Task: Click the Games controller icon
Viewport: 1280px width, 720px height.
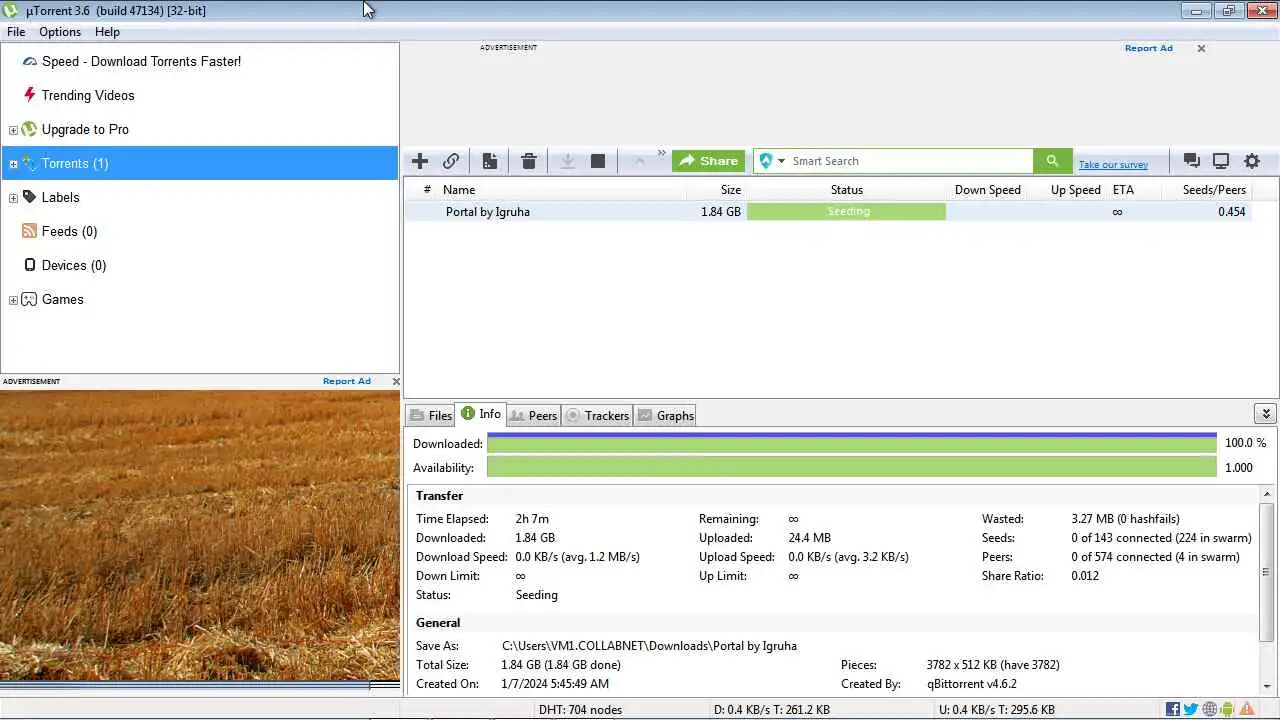Action: (30, 299)
